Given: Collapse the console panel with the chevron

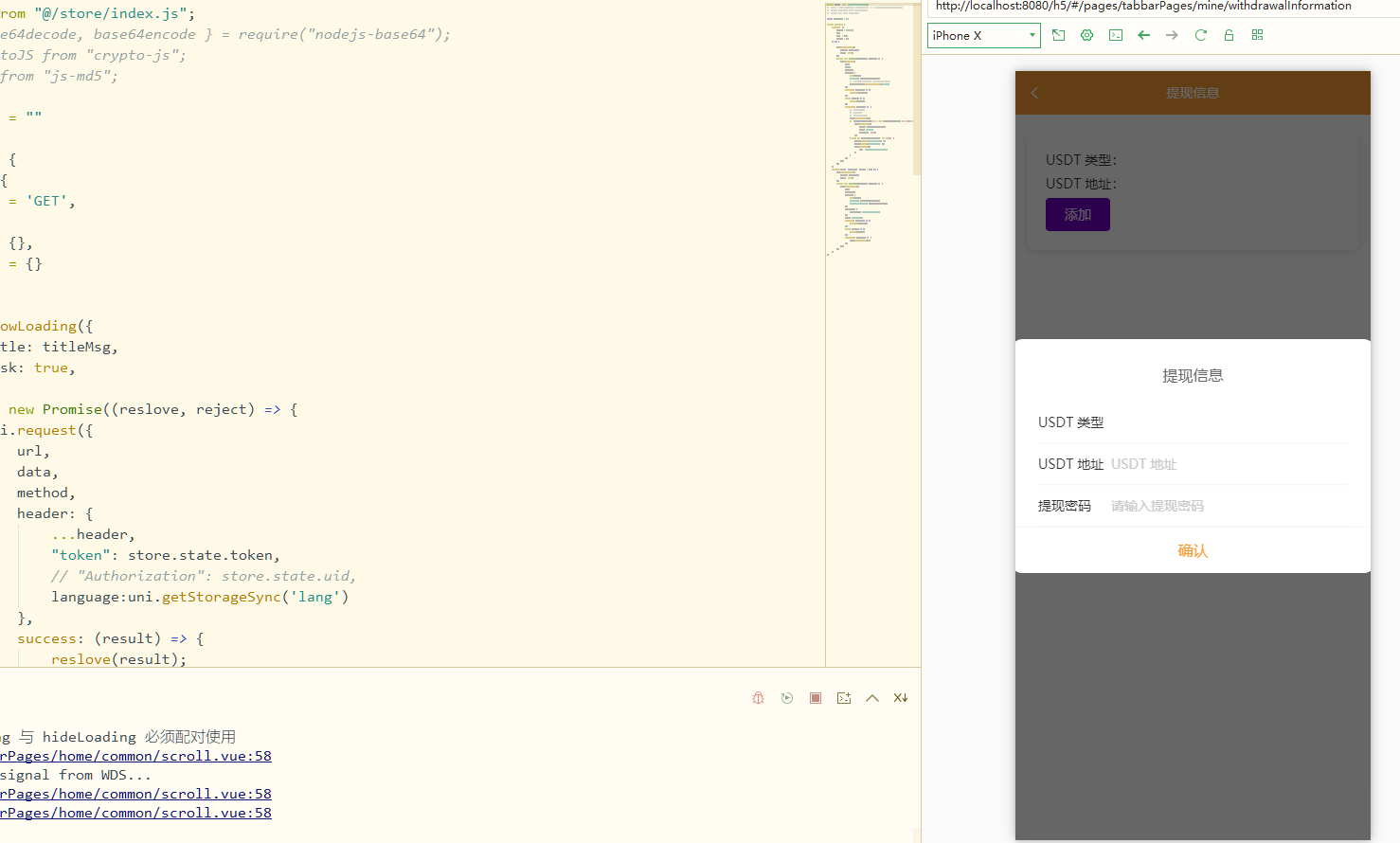Looking at the screenshot, I should click(x=872, y=698).
